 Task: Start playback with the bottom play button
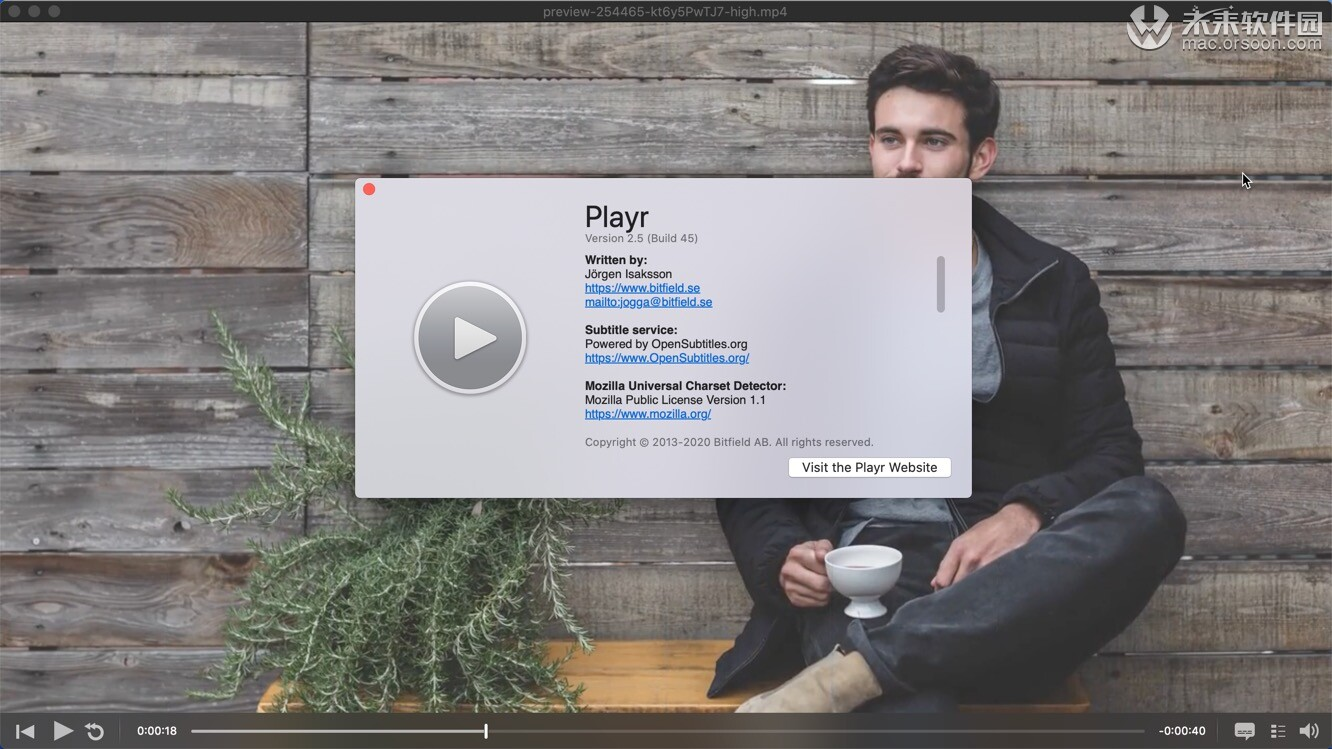pos(62,731)
